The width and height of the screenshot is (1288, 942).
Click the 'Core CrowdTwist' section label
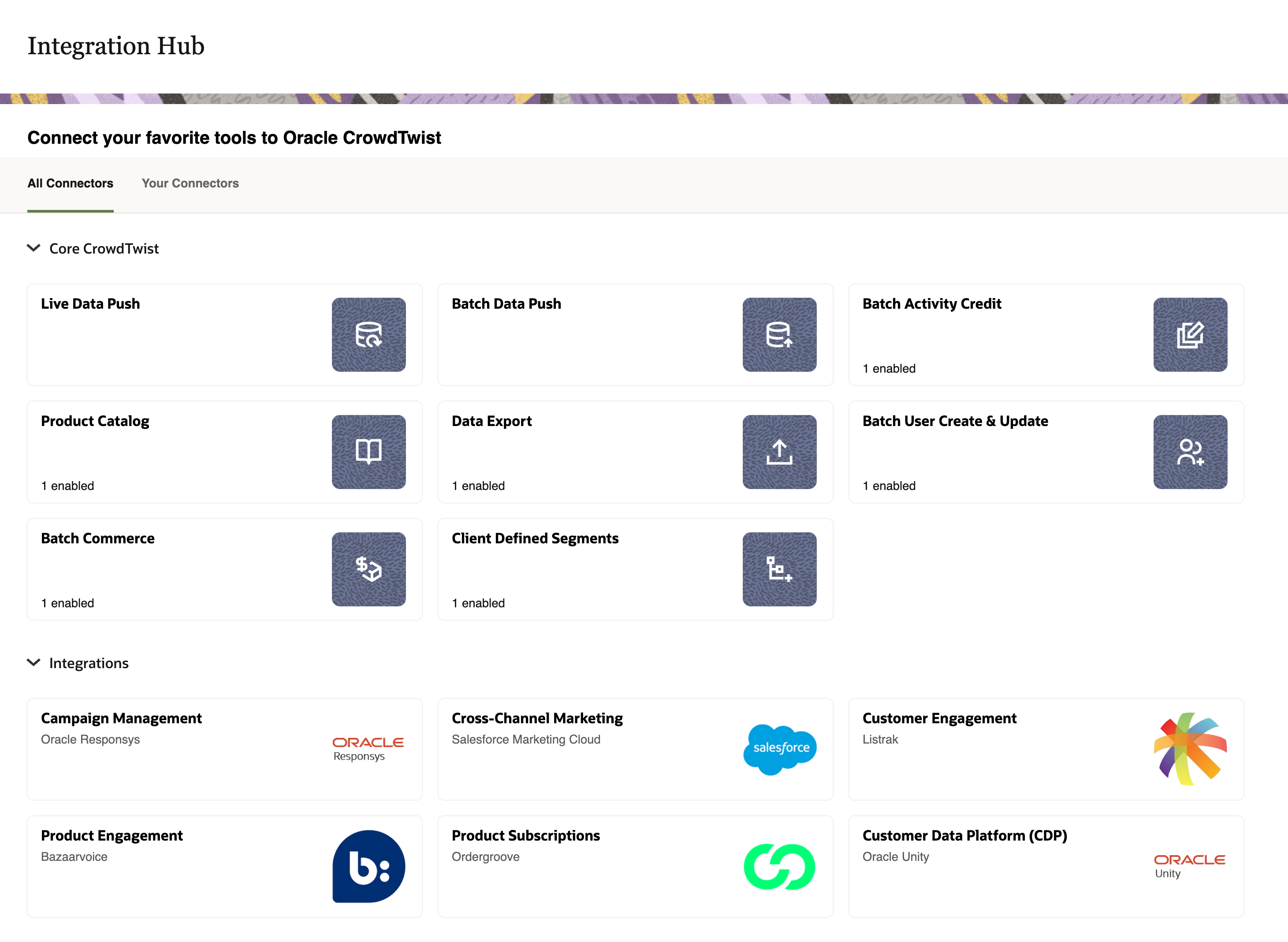[104, 249]
